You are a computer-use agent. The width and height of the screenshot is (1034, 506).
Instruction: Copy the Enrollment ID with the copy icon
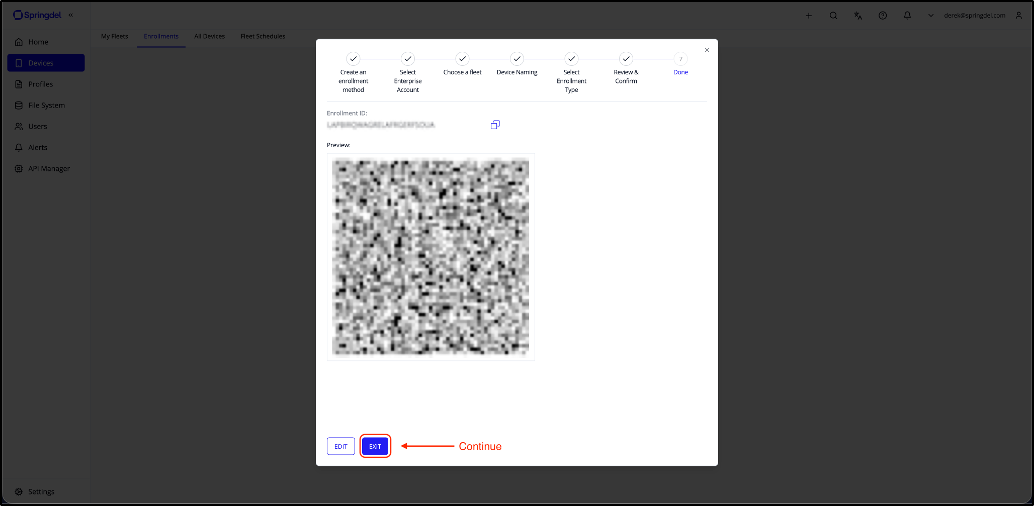tap(495, 124)
